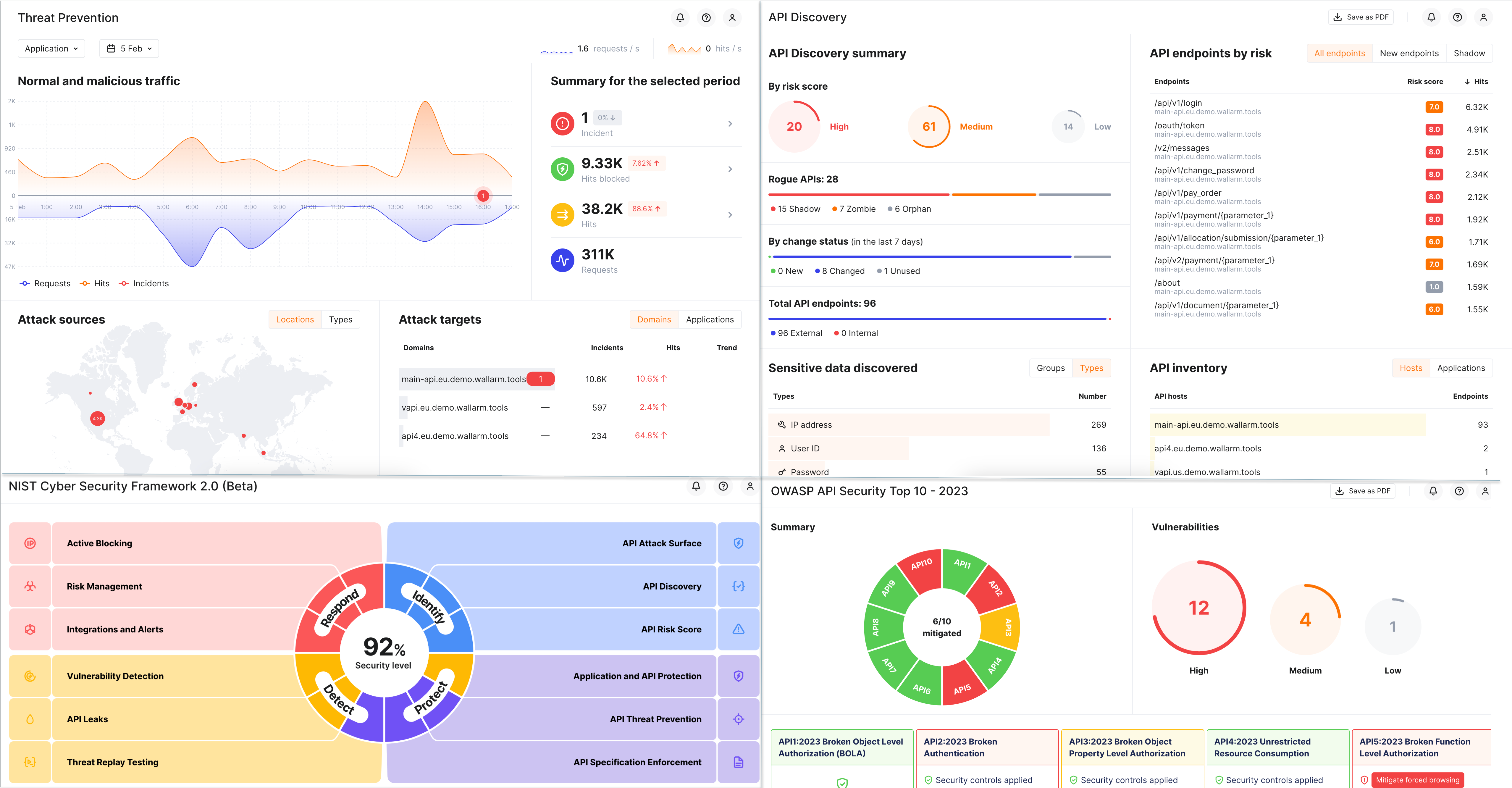Click the API Discovery braces icon
The height and width of the screenshot is (788, 1512).
click(x=738, y=586)
